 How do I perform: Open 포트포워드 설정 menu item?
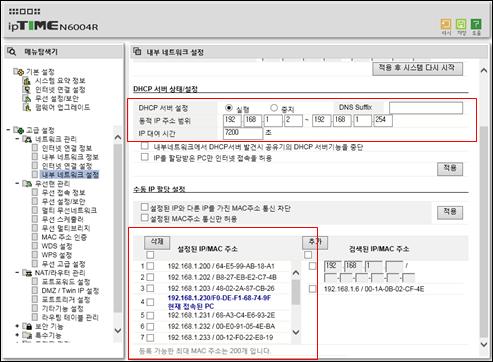(66, 282)
